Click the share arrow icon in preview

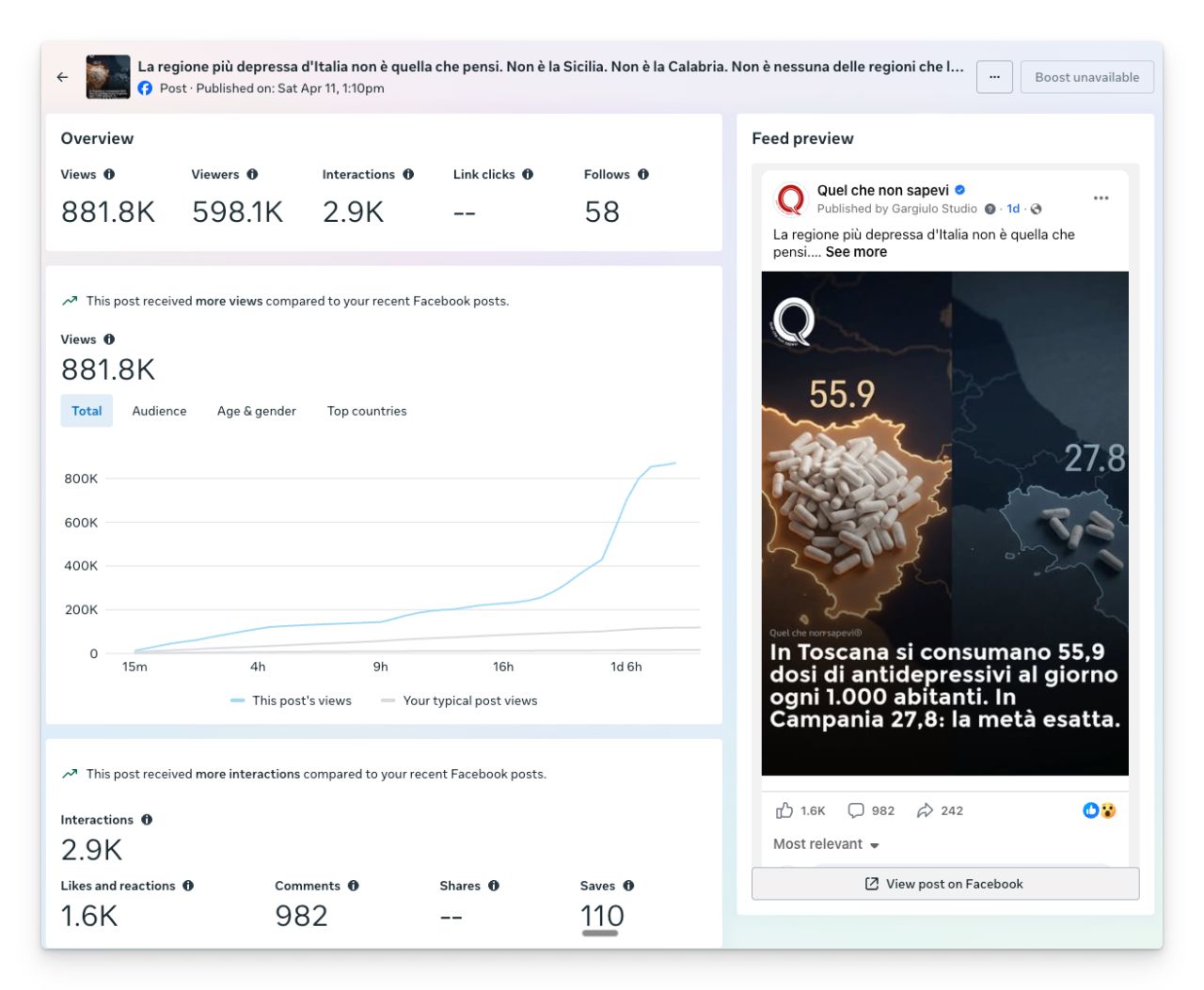[x=926, y=810]
